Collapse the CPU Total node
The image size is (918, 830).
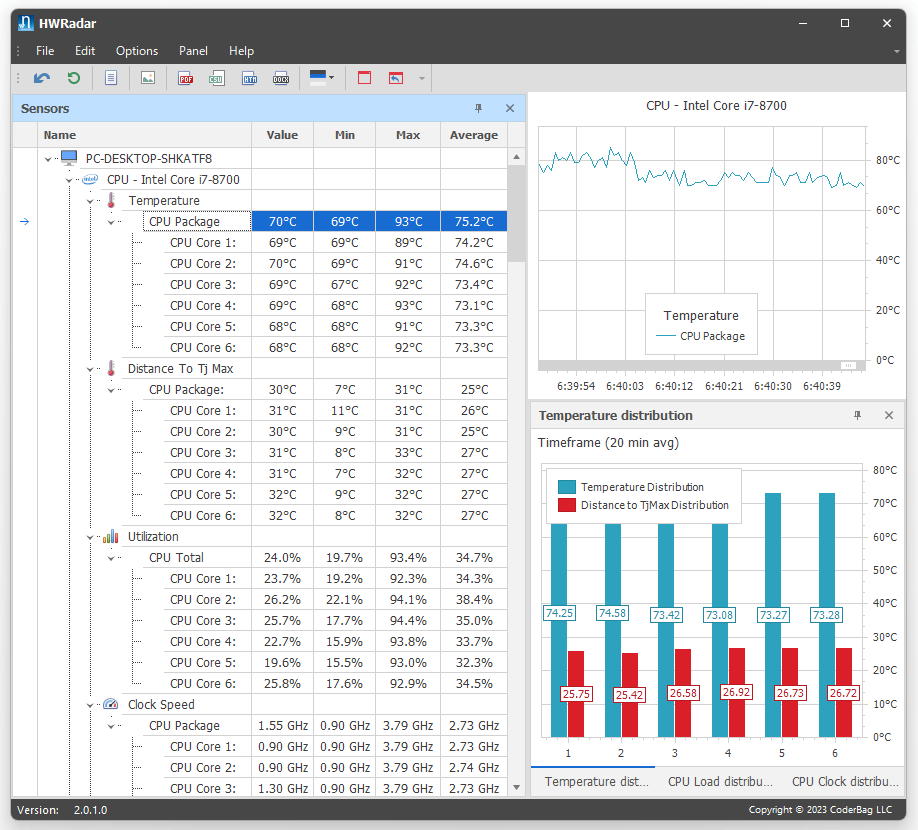[x=111, y=558]
